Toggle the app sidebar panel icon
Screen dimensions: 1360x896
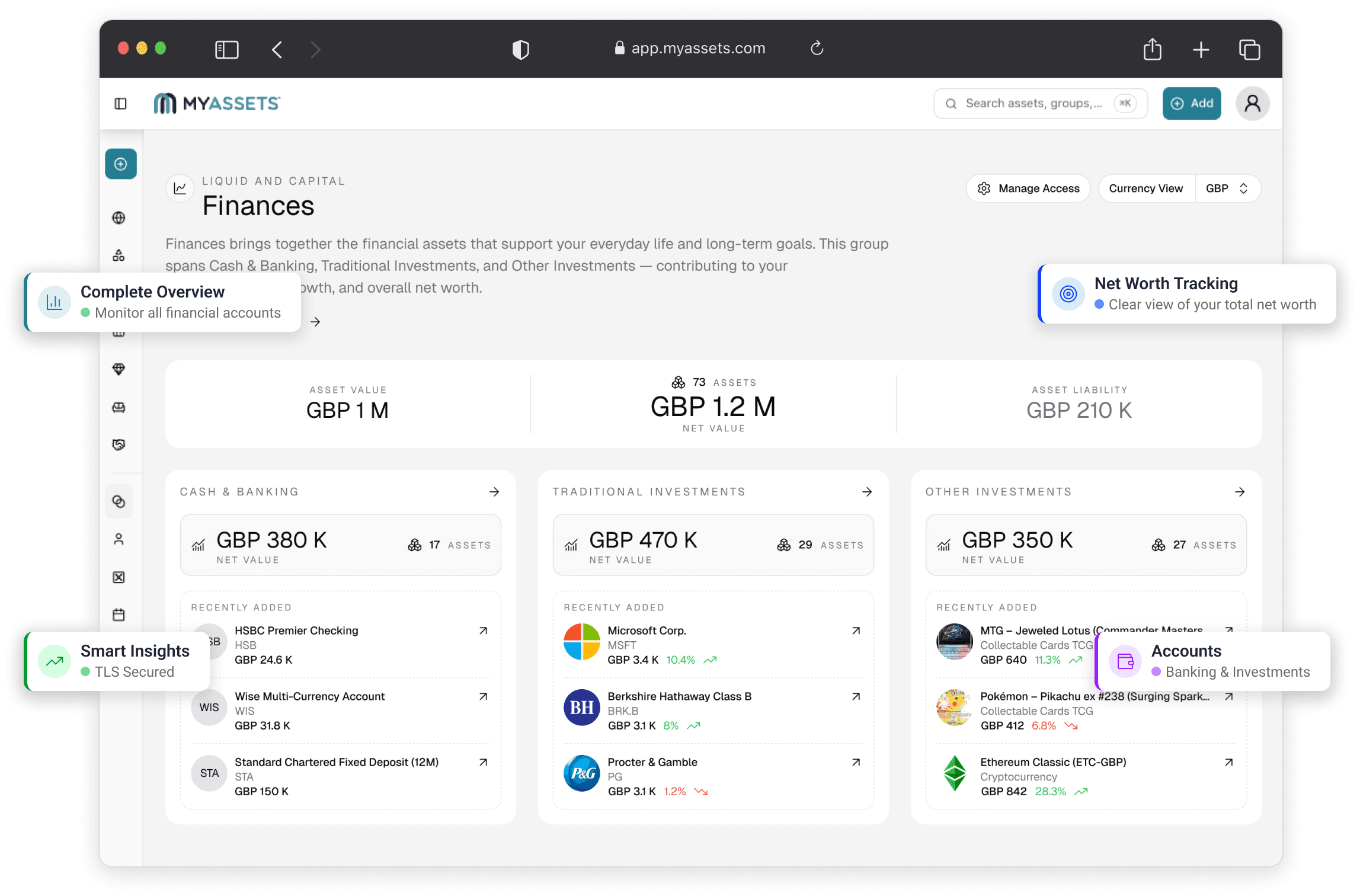pyautogui.click(x=120, y=104)
